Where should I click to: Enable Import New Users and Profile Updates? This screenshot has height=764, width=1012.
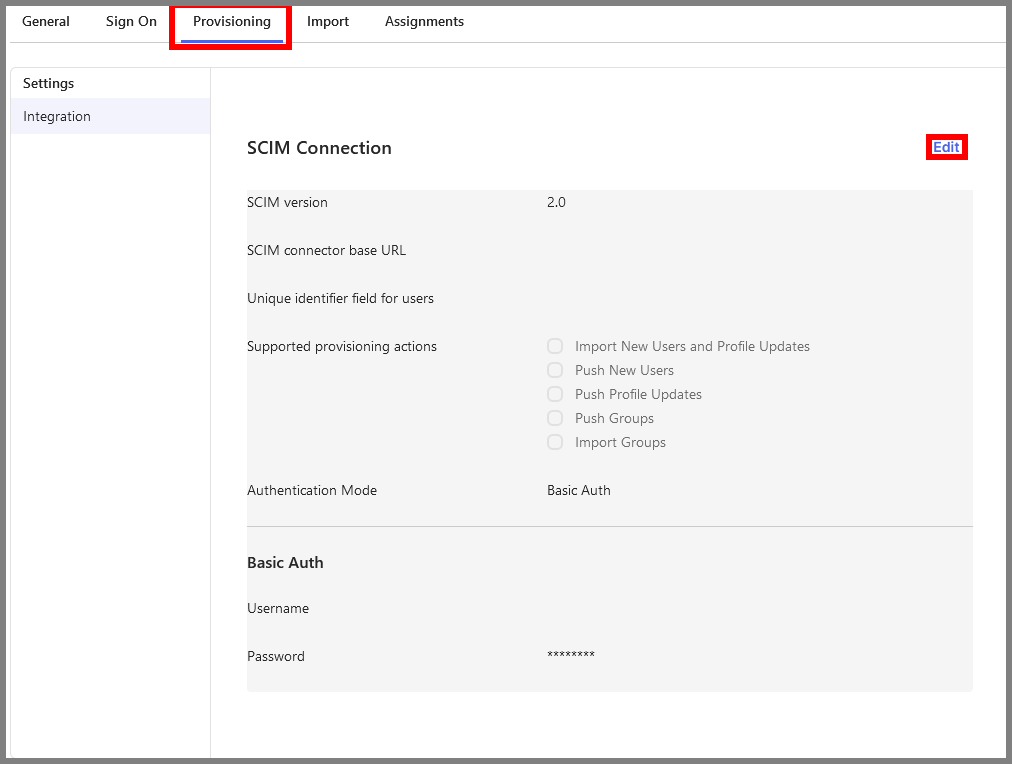555,346
